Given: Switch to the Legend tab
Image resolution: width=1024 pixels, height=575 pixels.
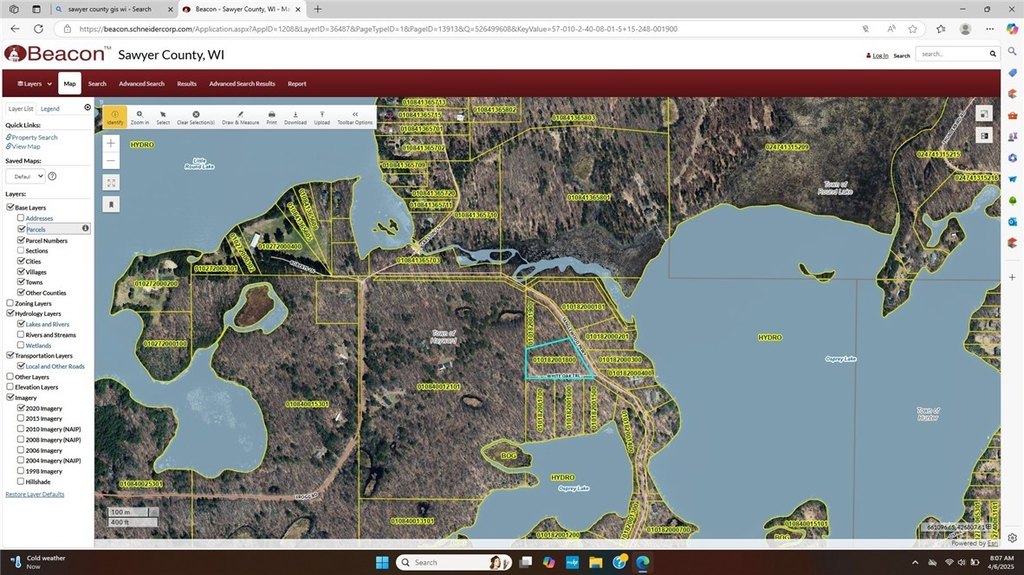Looking at the screenshot, I should point(50,108).
